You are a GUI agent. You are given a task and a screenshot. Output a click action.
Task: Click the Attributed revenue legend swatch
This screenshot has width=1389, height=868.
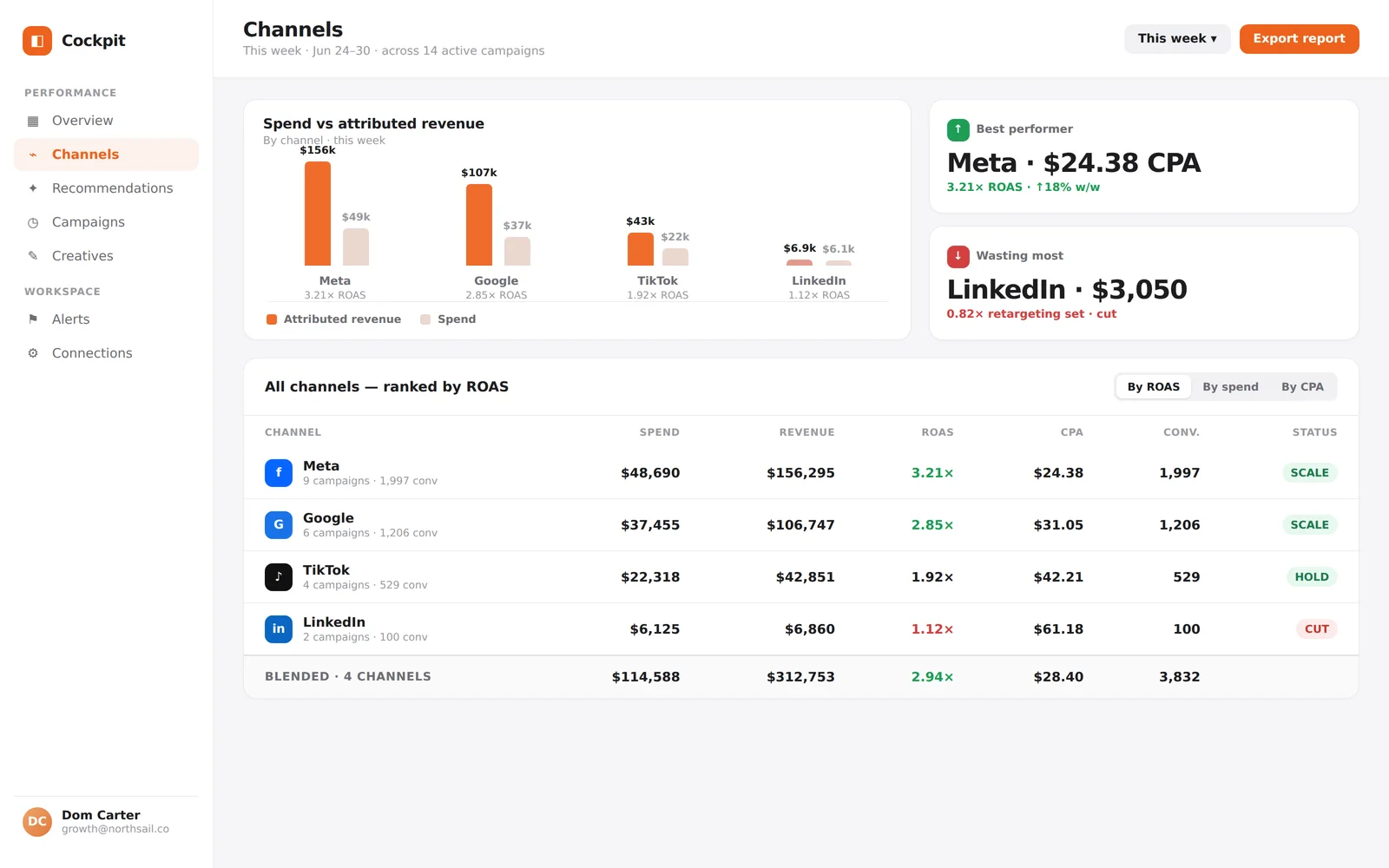(272, 319)
